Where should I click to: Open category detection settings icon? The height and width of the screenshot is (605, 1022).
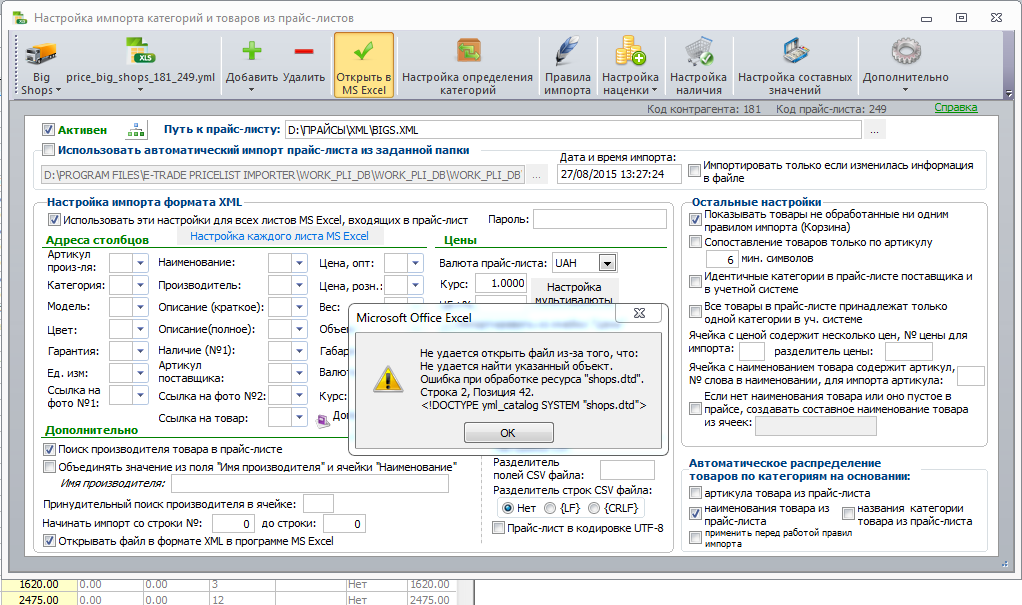(468, 51)
